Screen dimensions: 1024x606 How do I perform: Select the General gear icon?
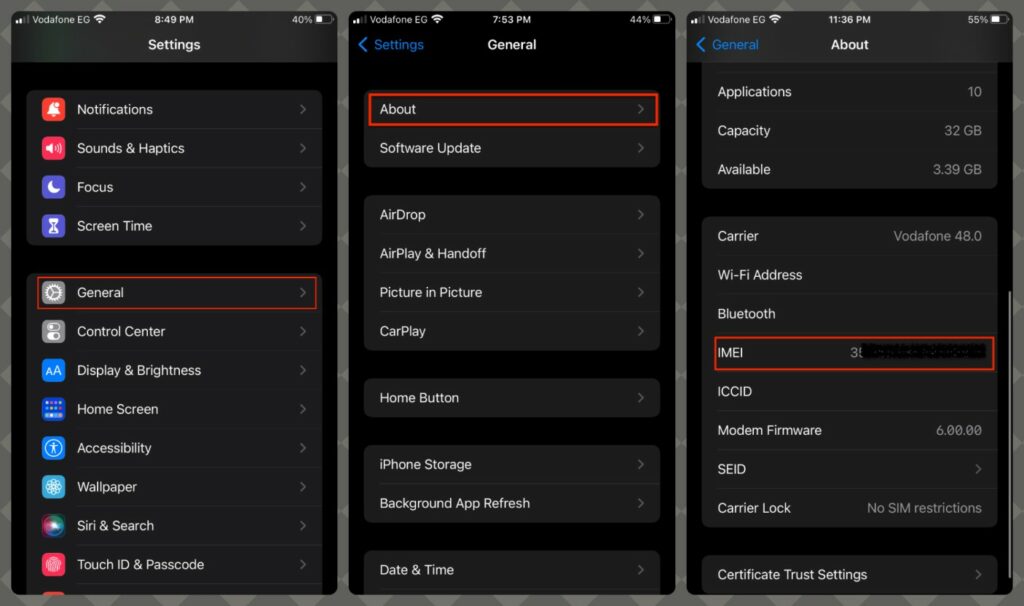[53, 292]
